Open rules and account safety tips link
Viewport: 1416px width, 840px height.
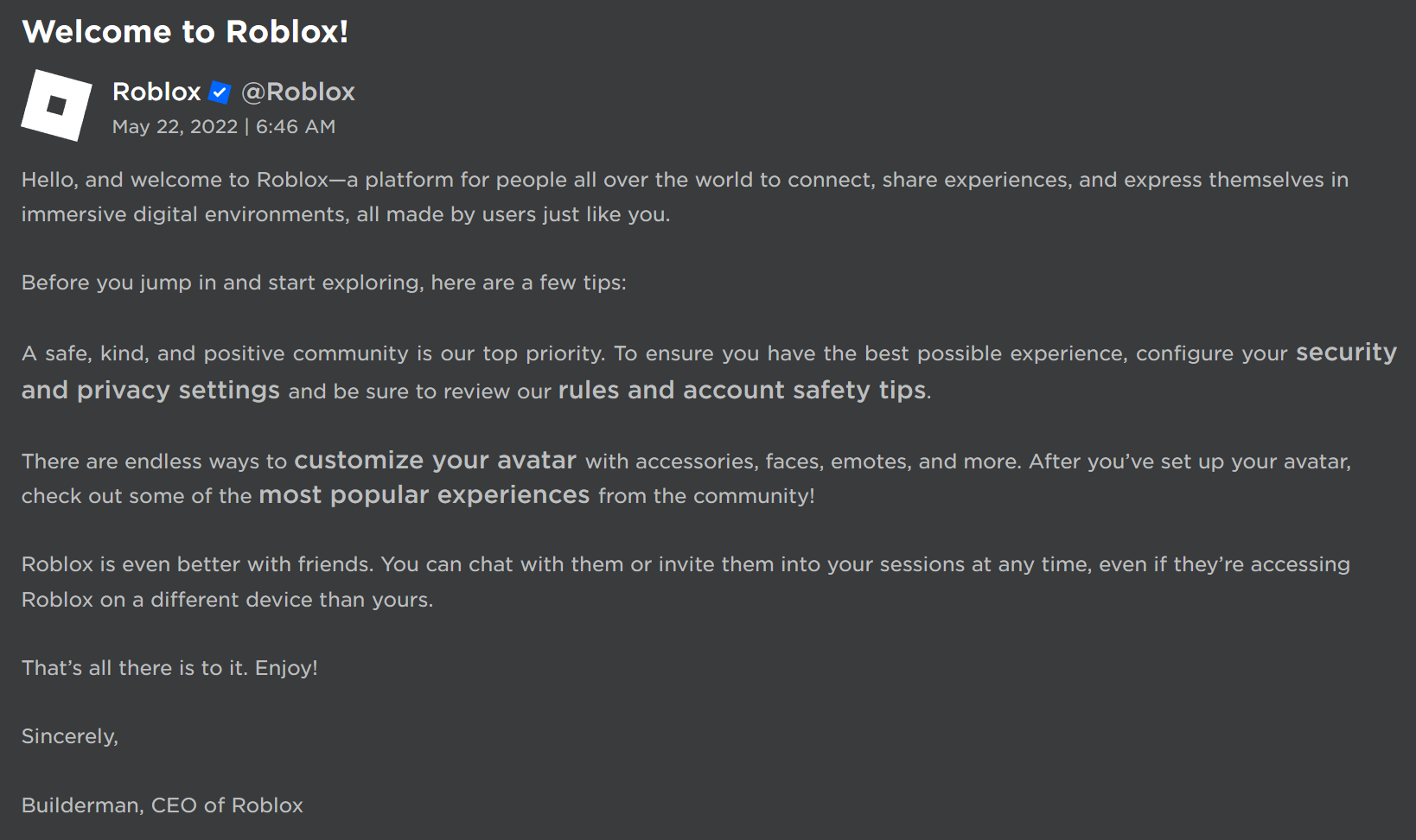(x=742, y=390)
